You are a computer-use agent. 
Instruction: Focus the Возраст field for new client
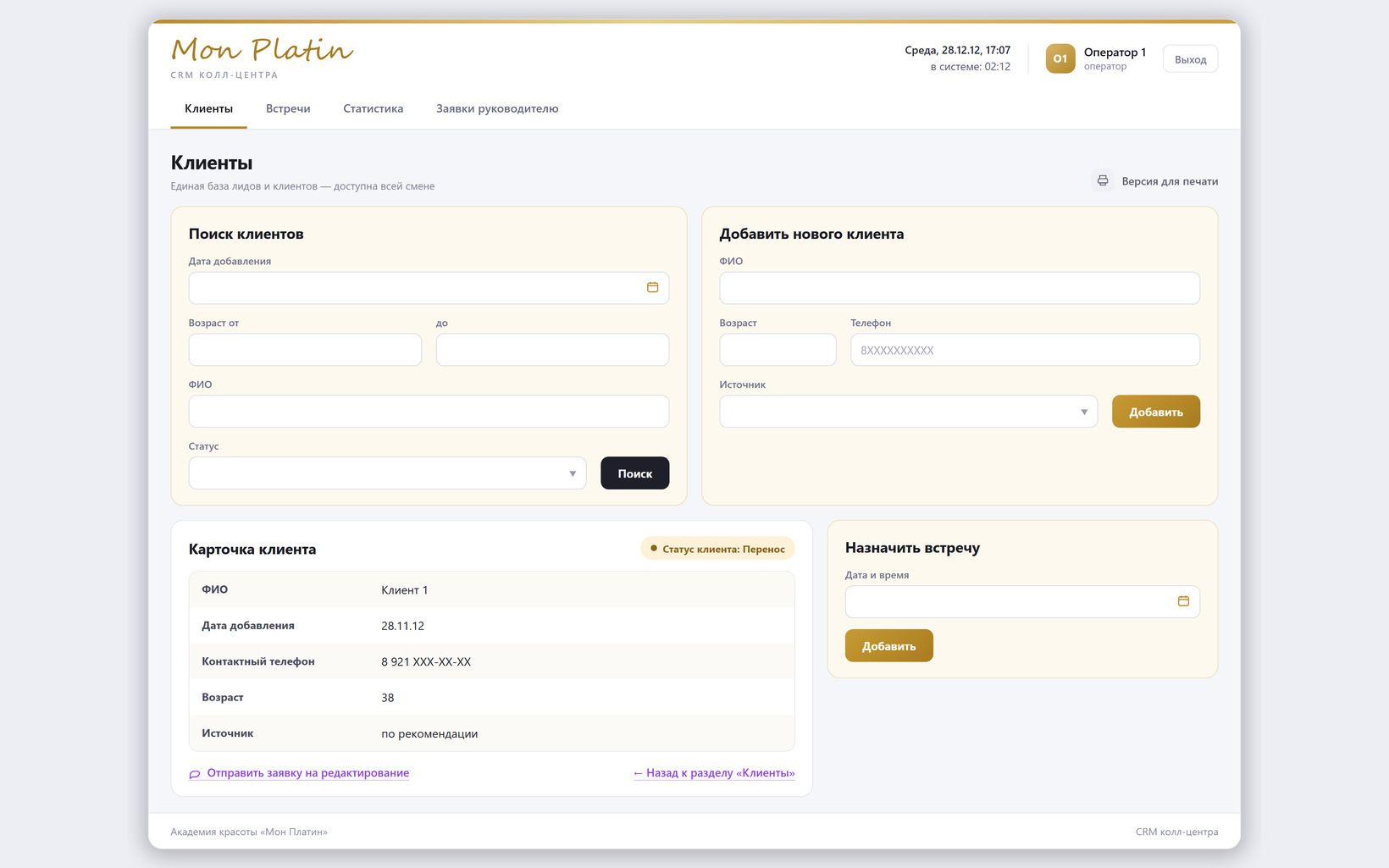[x=778, y=350]
